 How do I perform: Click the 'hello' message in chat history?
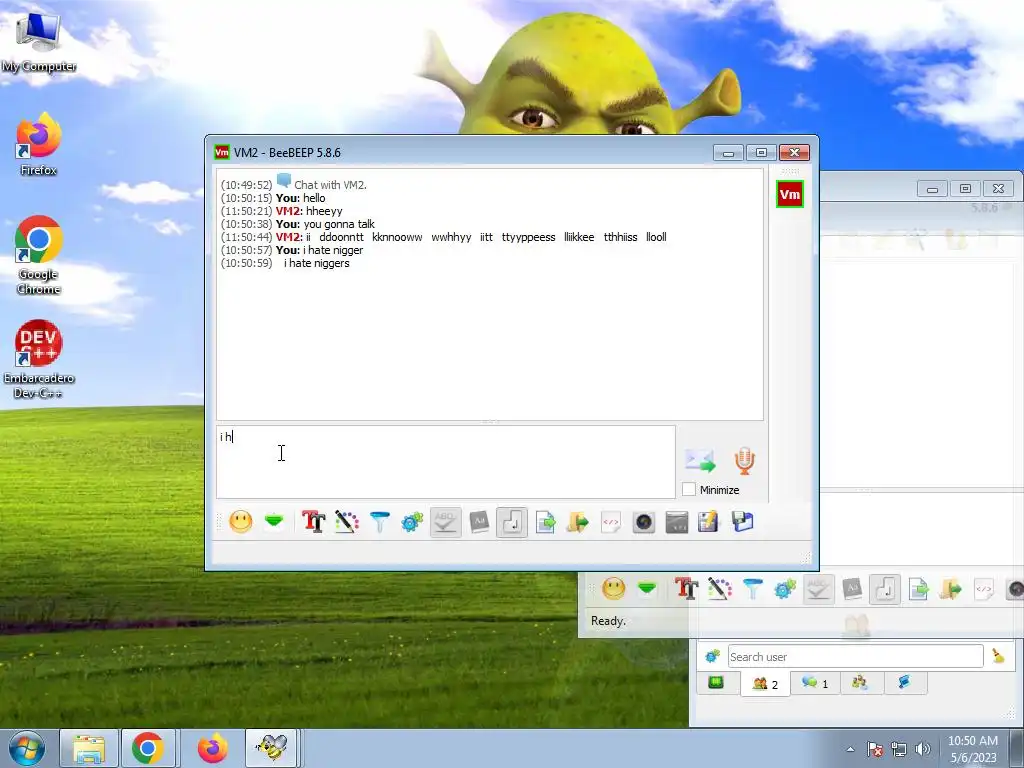pyautogui.click(x=314, y=198)
